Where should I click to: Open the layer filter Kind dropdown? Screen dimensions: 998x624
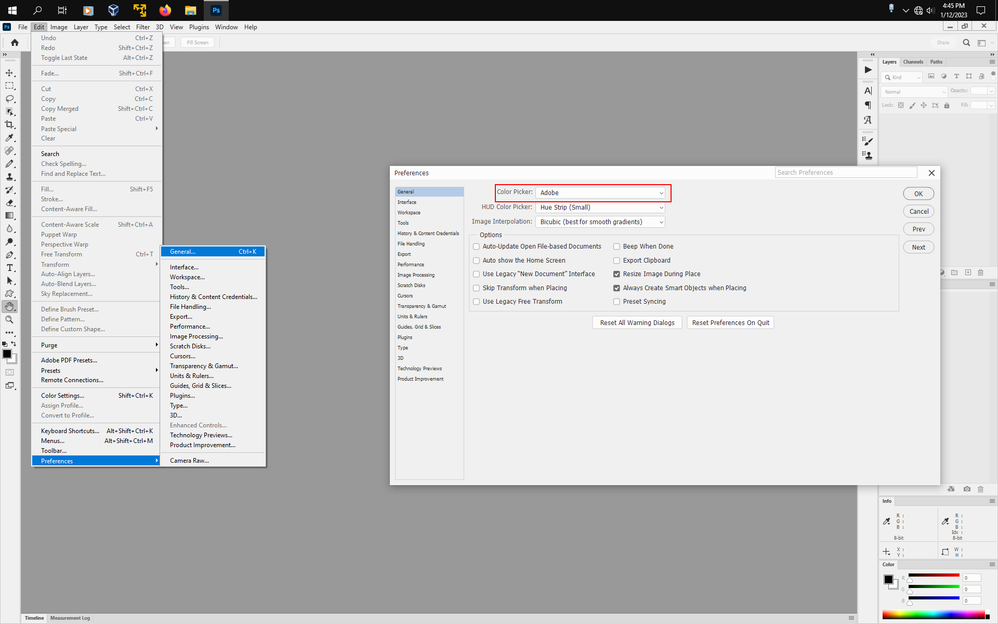tap(902, 77)
